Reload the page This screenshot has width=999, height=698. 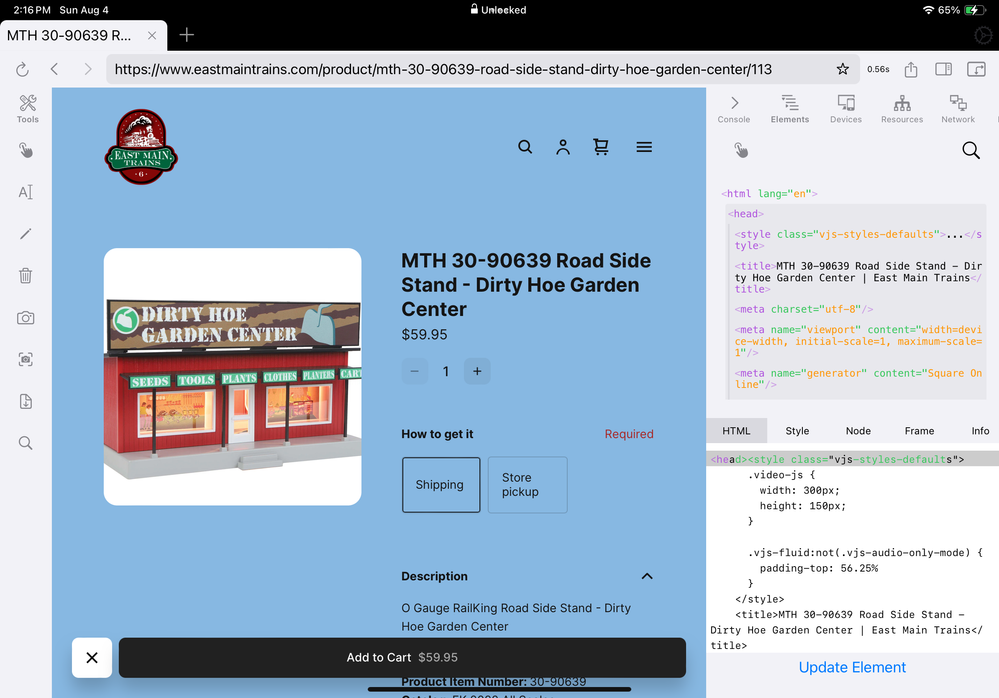(22, 69)
